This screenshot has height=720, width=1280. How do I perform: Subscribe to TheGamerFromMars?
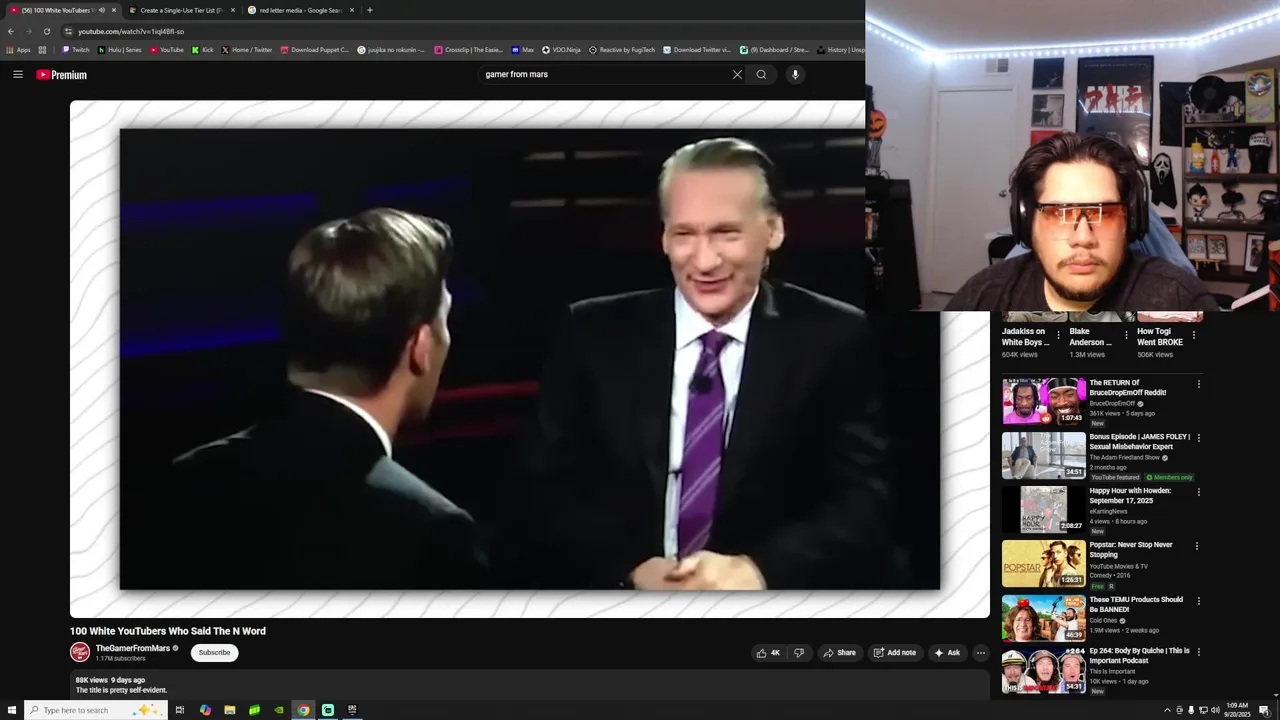(x=214, y=653)
